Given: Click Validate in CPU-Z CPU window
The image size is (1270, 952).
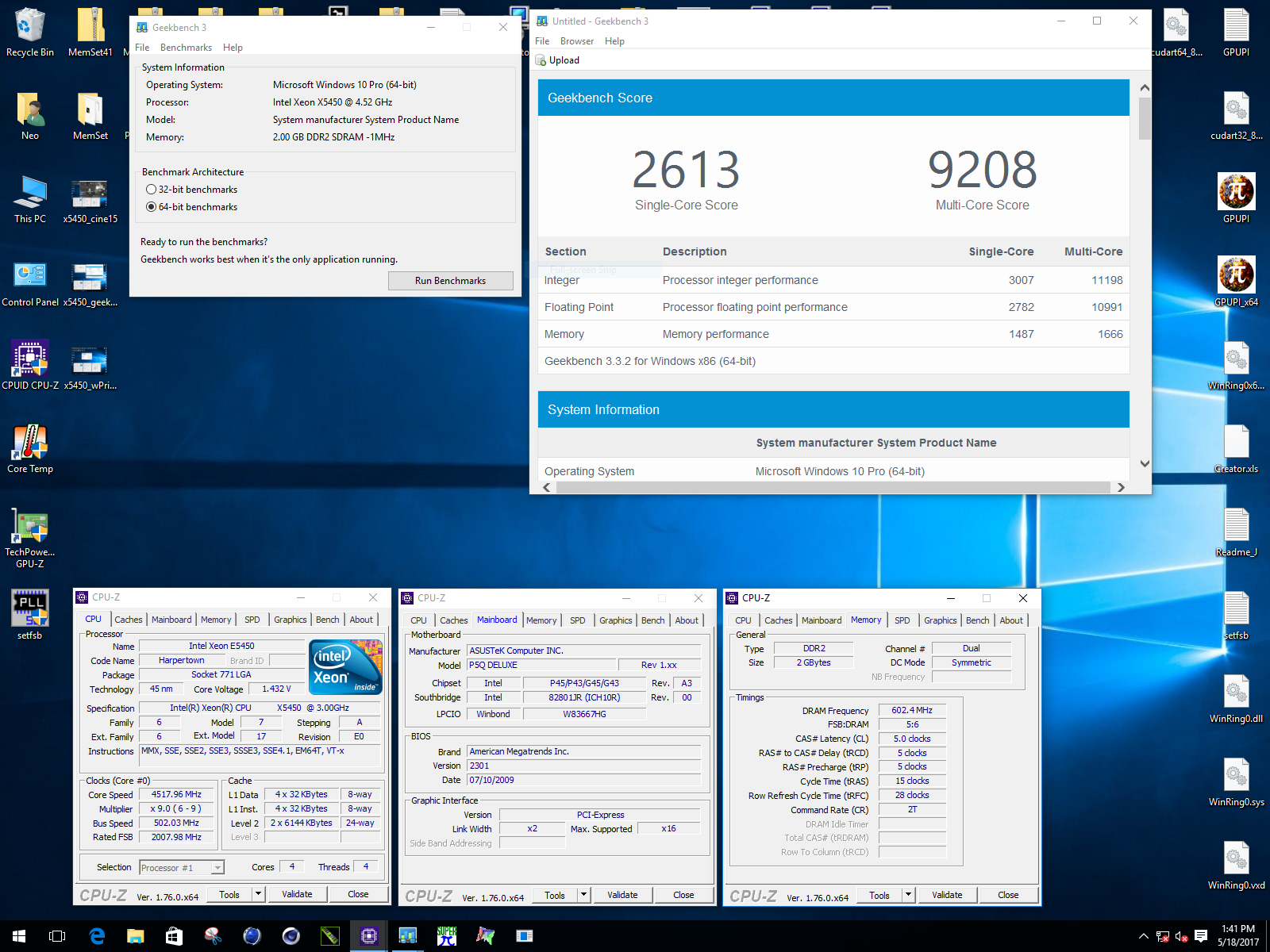Looking at the screenshot, I should coord(297,894).
